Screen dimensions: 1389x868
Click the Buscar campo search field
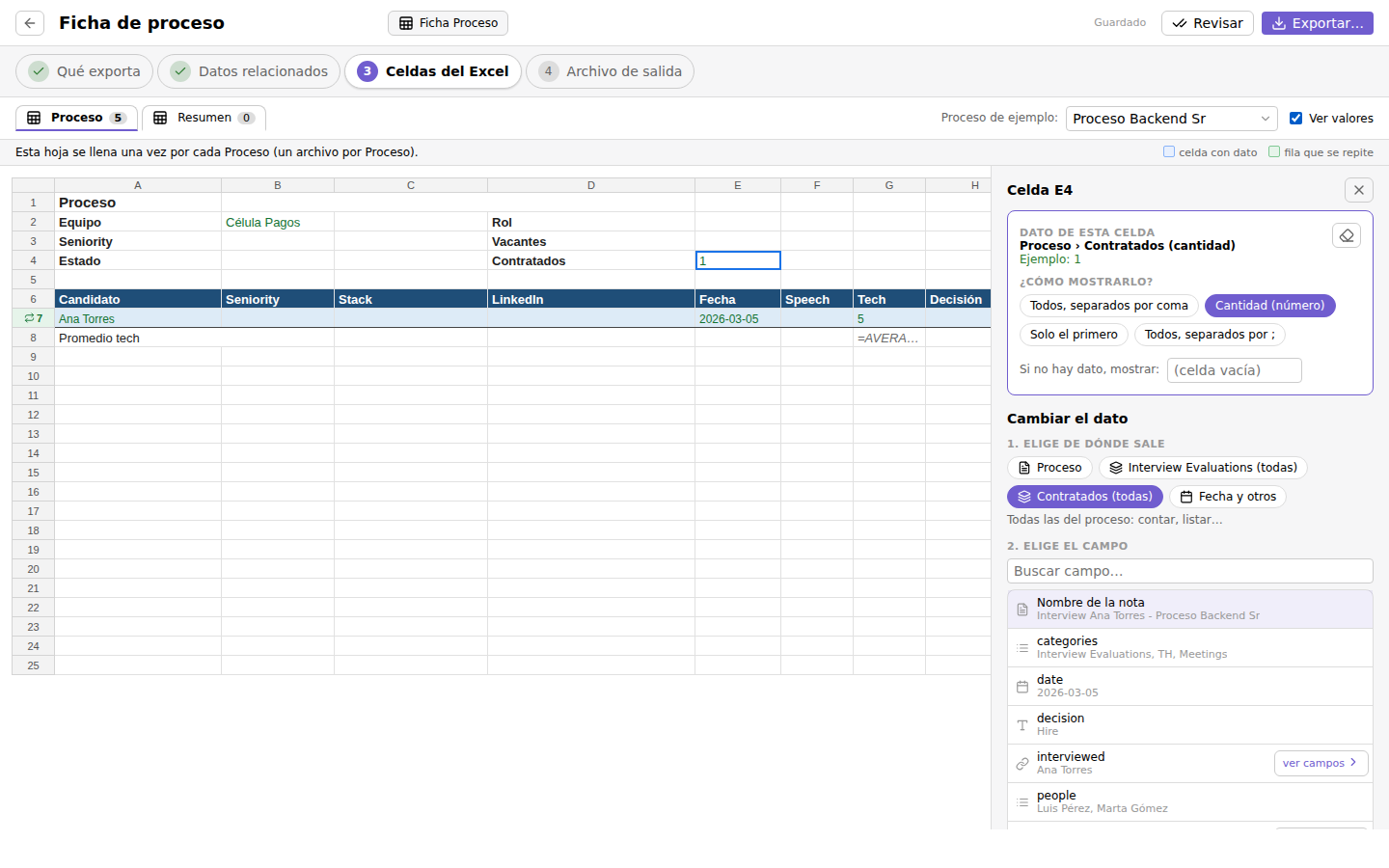tap(1189, 571)
